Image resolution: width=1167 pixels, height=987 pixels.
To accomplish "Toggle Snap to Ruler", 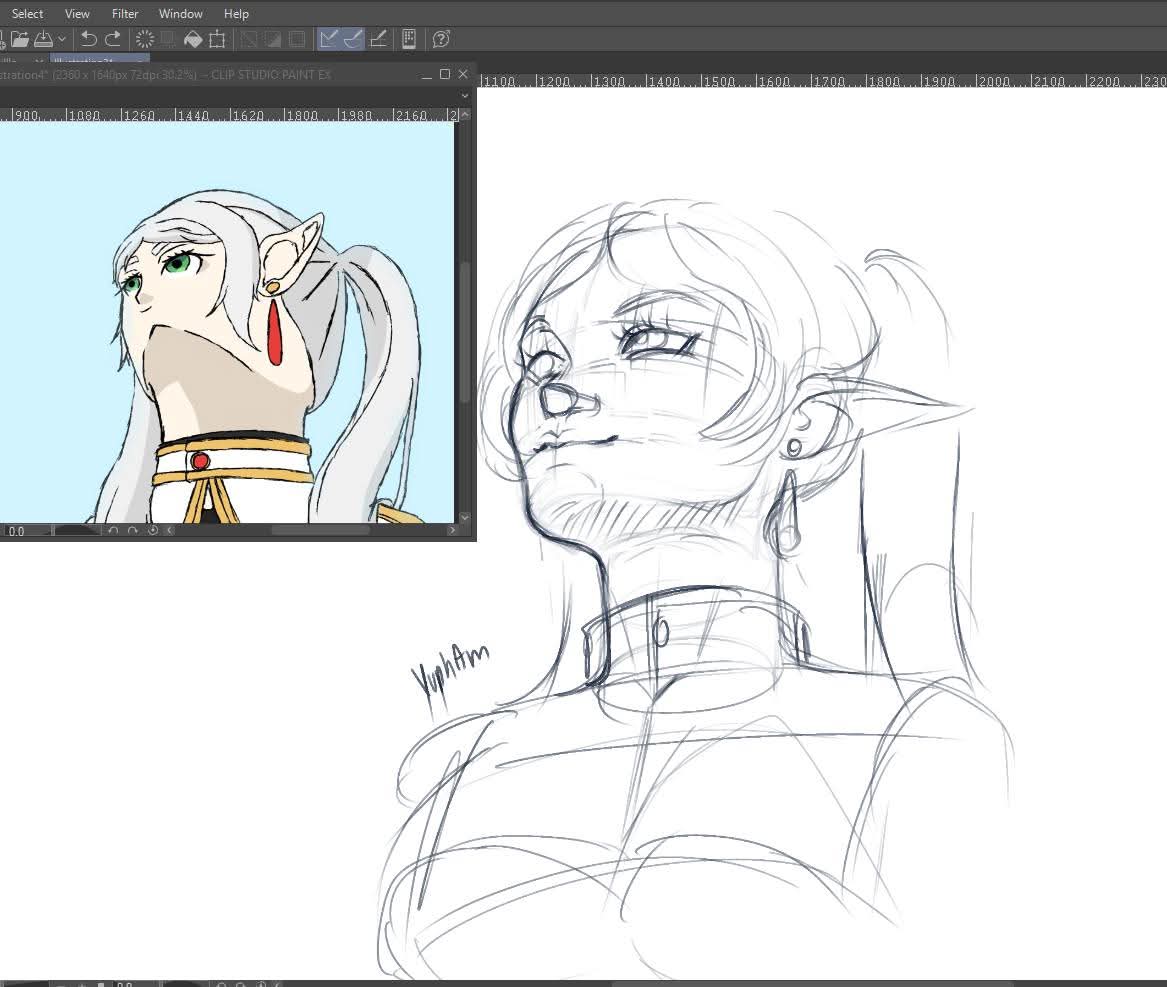I will click(x=329, y=39).
